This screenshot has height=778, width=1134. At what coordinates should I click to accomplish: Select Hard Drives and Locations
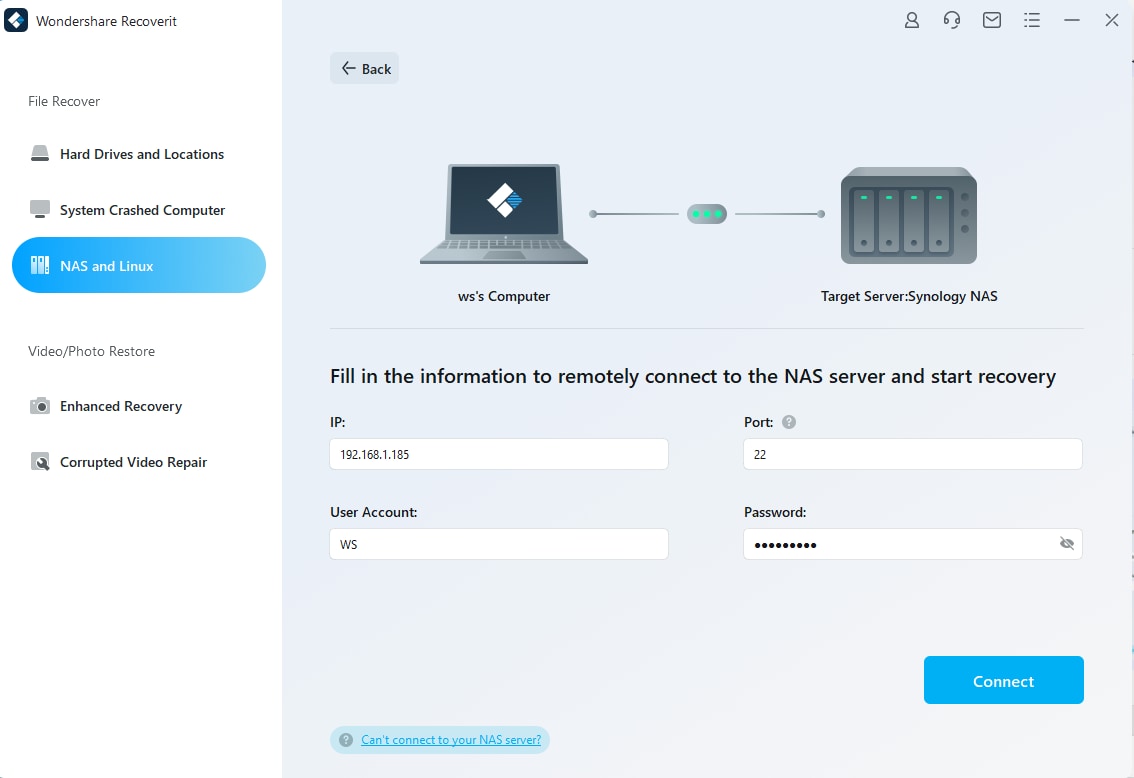pyautogui.click(x=139, y=154)
